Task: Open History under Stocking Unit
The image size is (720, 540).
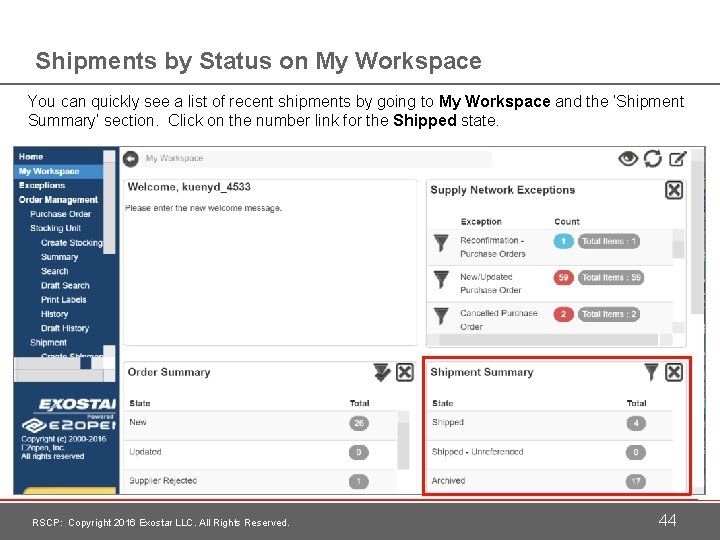Action: point(54,314)
